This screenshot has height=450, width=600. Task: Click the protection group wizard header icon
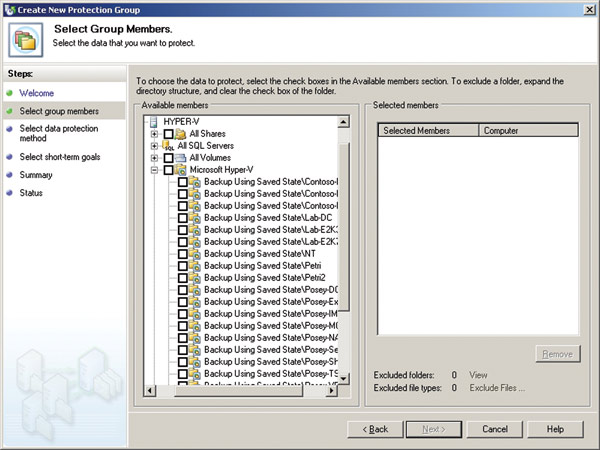(x=26, y=40)
